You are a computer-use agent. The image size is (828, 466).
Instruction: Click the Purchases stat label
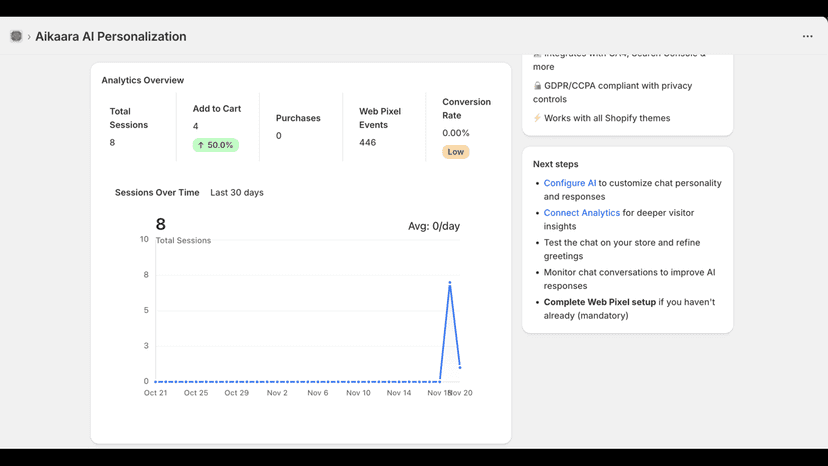click(298, 118)
